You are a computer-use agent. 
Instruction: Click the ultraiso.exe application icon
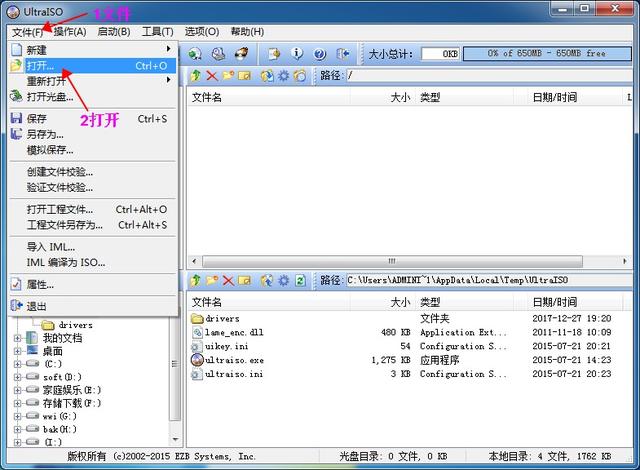pos(197,360)
